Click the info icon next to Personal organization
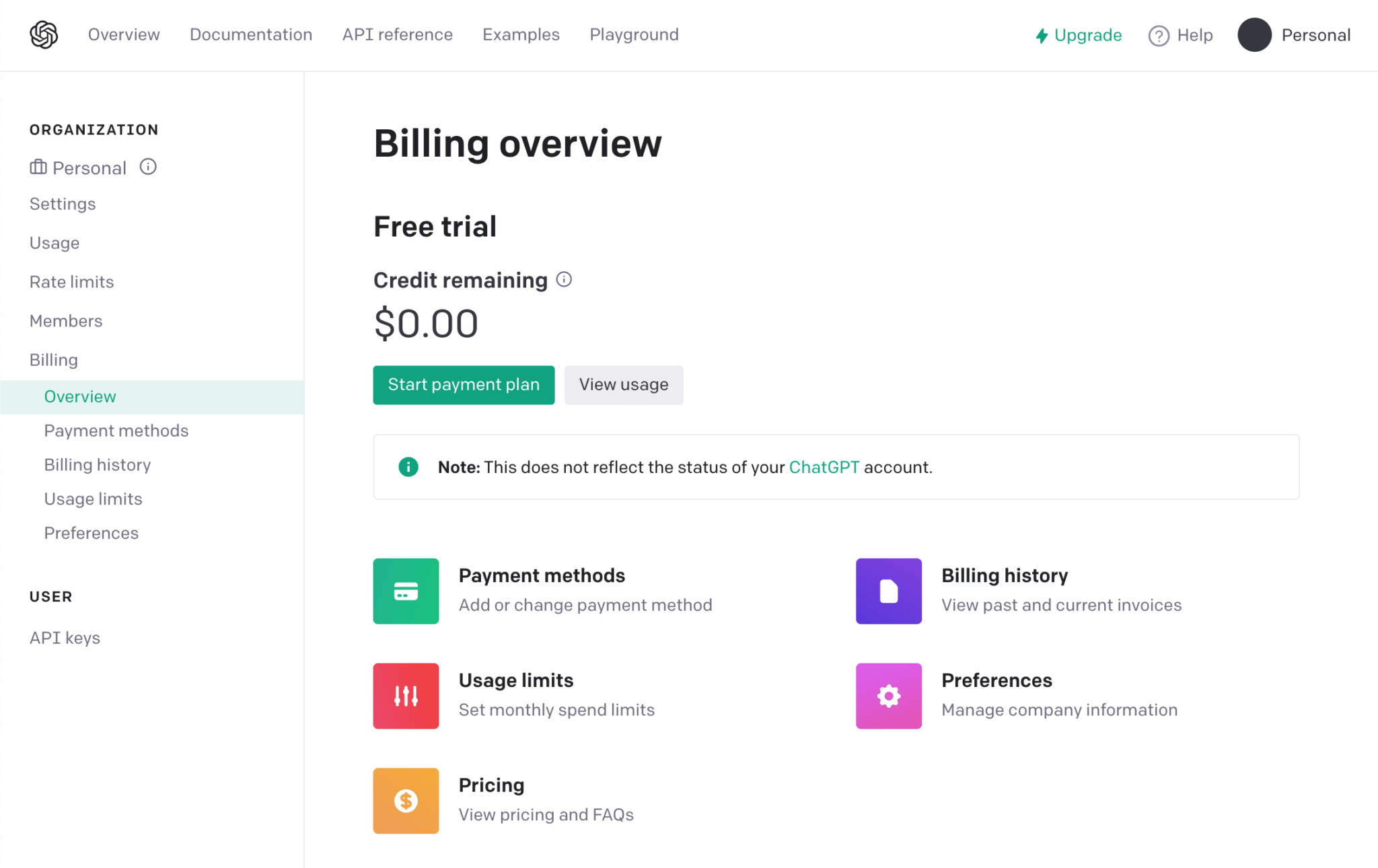The image size is (1378, 868). tap(148, 167)
